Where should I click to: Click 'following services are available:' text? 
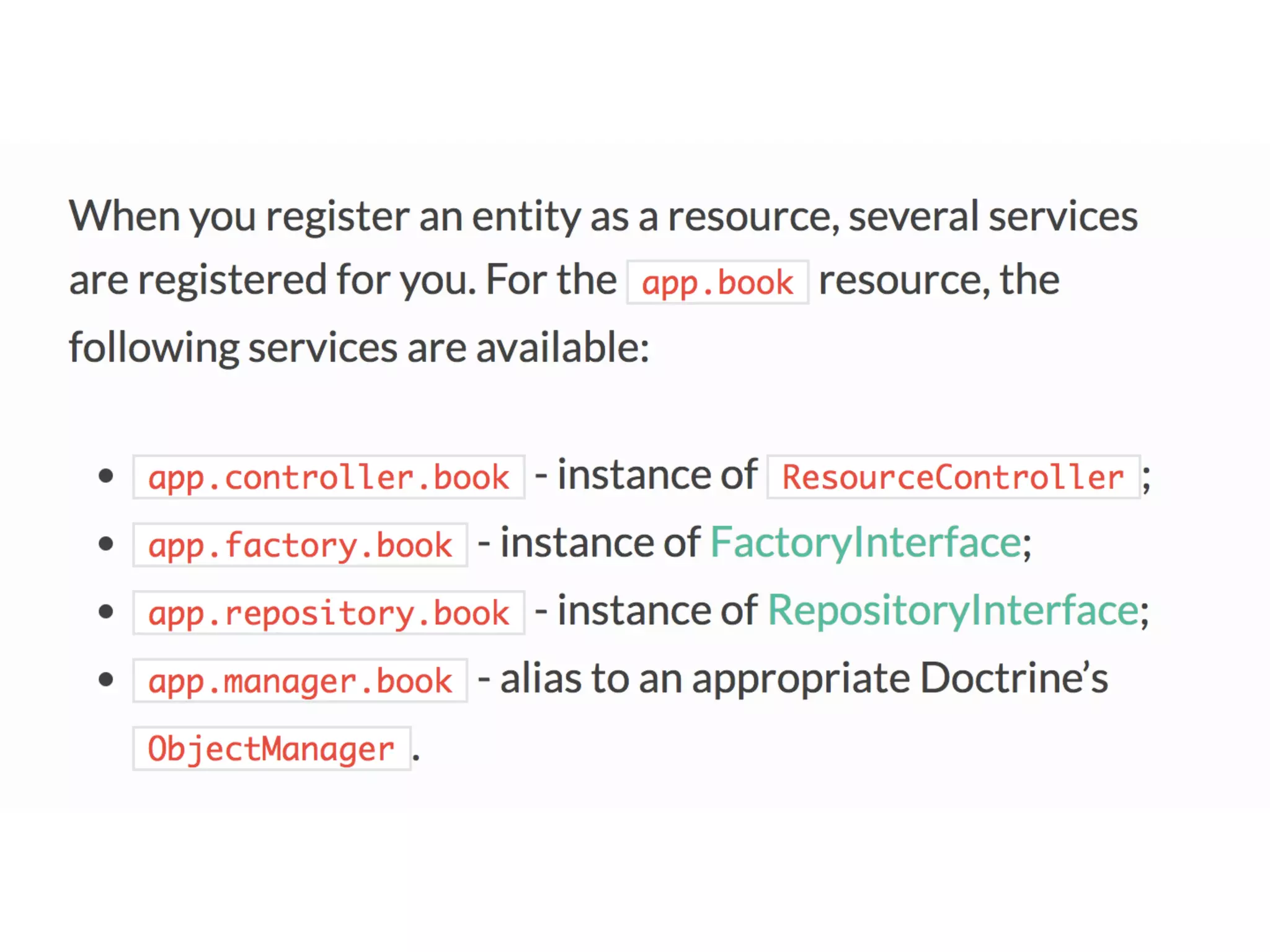coord(358,348)
